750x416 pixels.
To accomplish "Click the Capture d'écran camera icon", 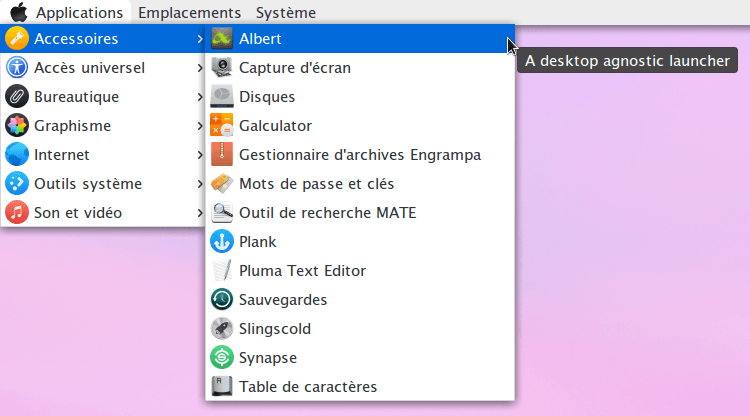I will click(x=222, y=67).
